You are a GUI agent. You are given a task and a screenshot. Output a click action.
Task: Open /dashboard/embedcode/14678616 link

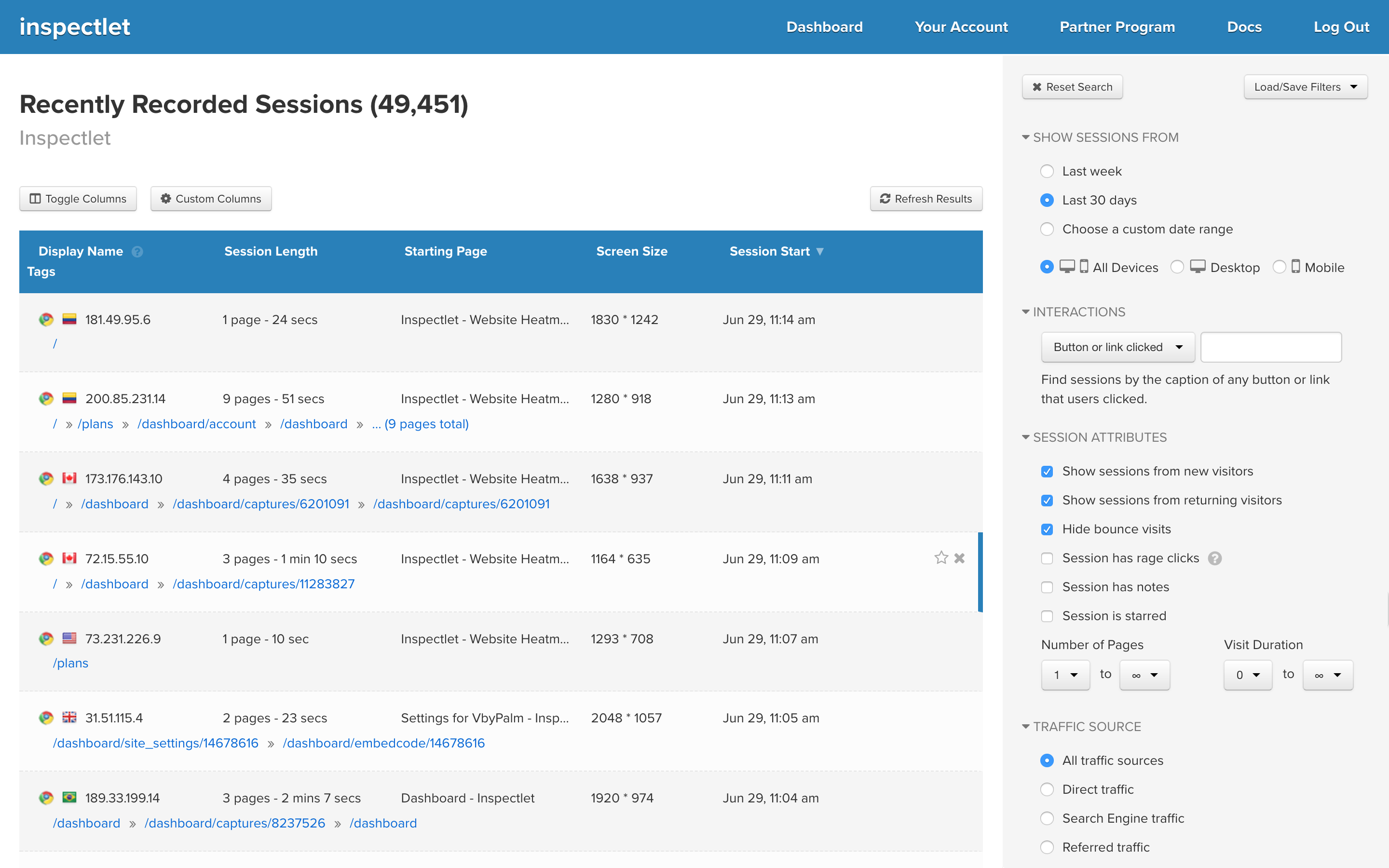(x=383, y=743)
